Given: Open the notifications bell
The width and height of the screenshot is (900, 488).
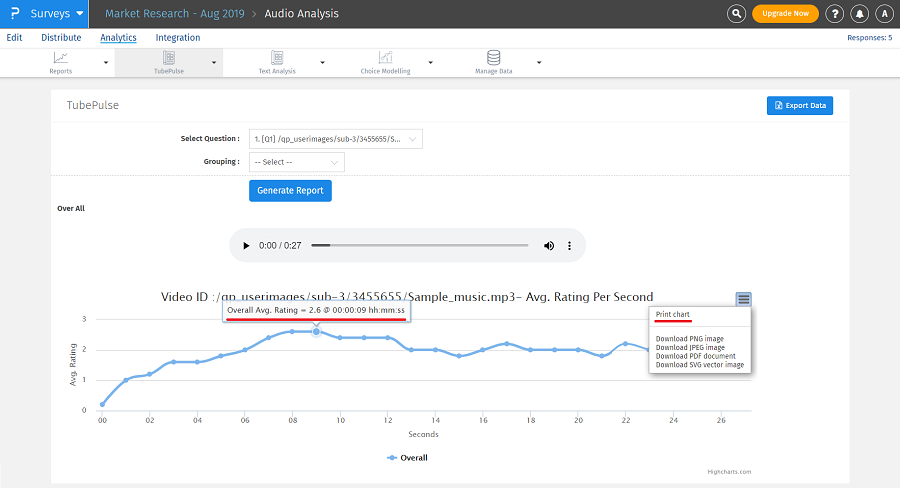Looking at the screenshot, I should click(860, 14).
